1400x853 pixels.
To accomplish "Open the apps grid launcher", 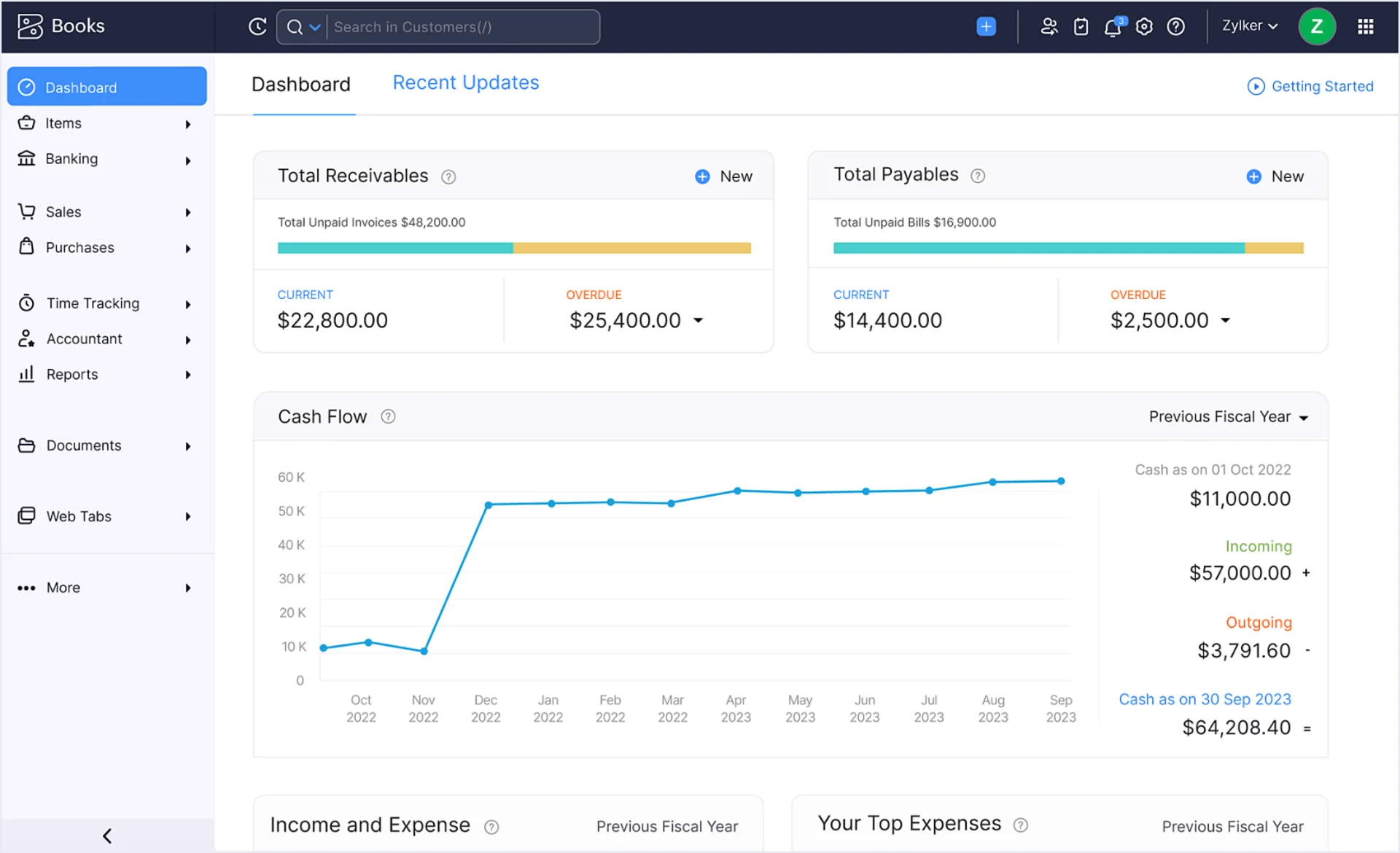I will click(1365, 26).
